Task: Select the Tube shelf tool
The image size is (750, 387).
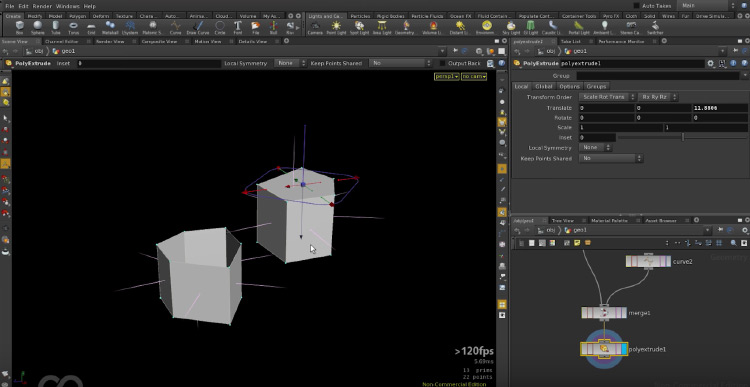Action: (x=55, y=28)
